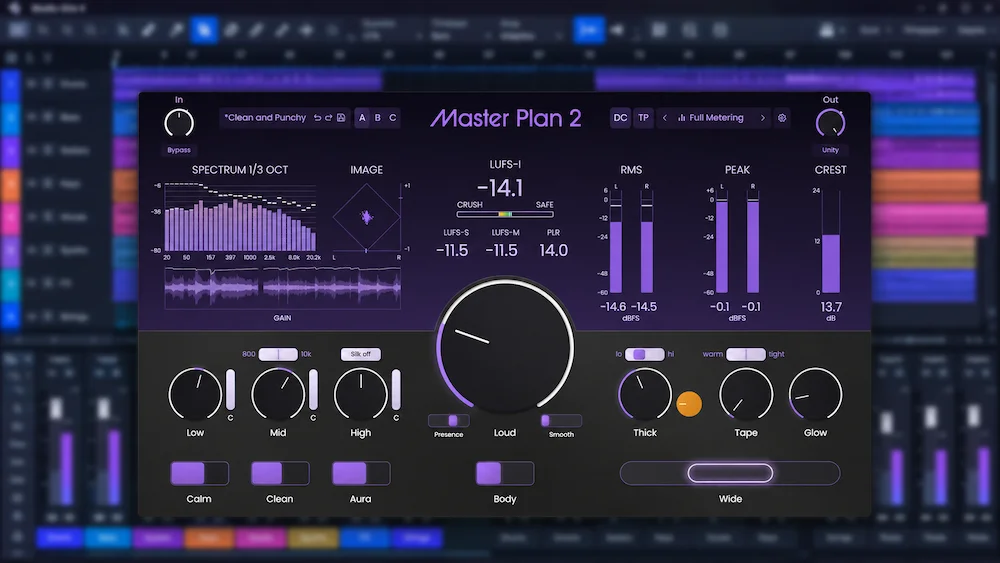Click the Glow knob
Screen dimensions: 1000x563
point(816,394)
